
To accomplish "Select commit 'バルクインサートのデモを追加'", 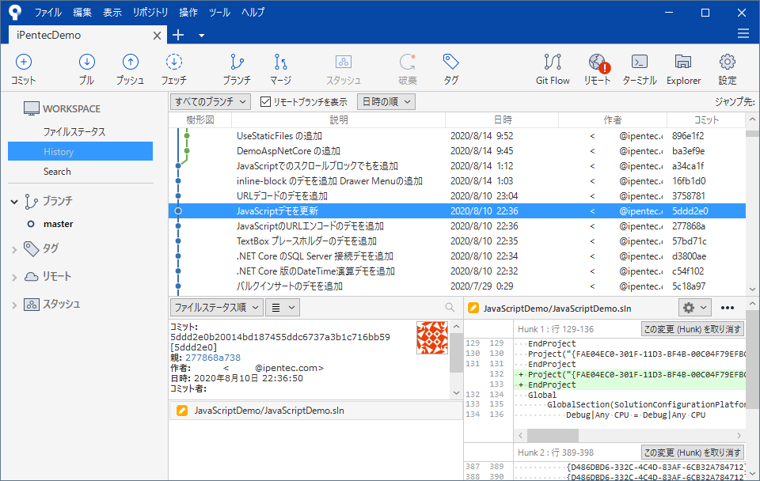I will (x=457, y=286).
